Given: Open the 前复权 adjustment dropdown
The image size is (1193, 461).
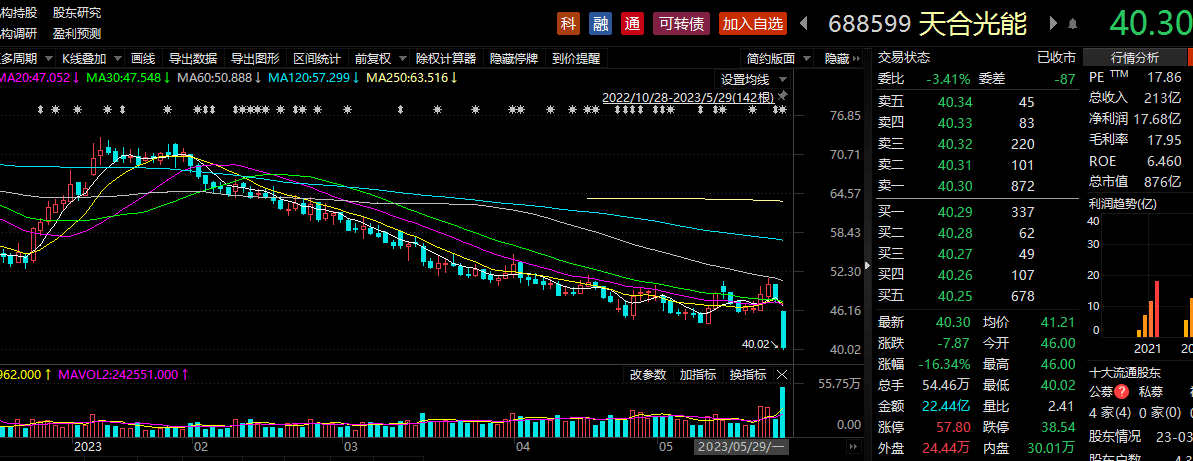Looking at the screenshot, I should tap(379, 58).
